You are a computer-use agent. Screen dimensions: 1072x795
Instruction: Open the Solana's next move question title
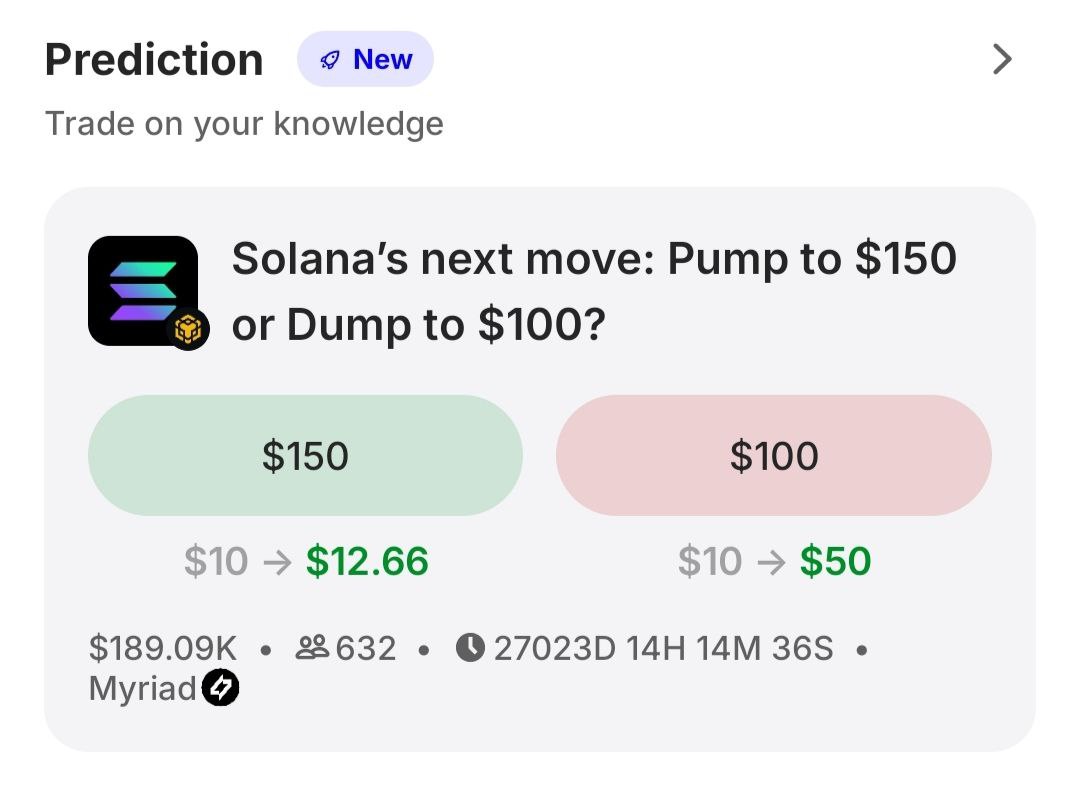click(x=594, y=292)
